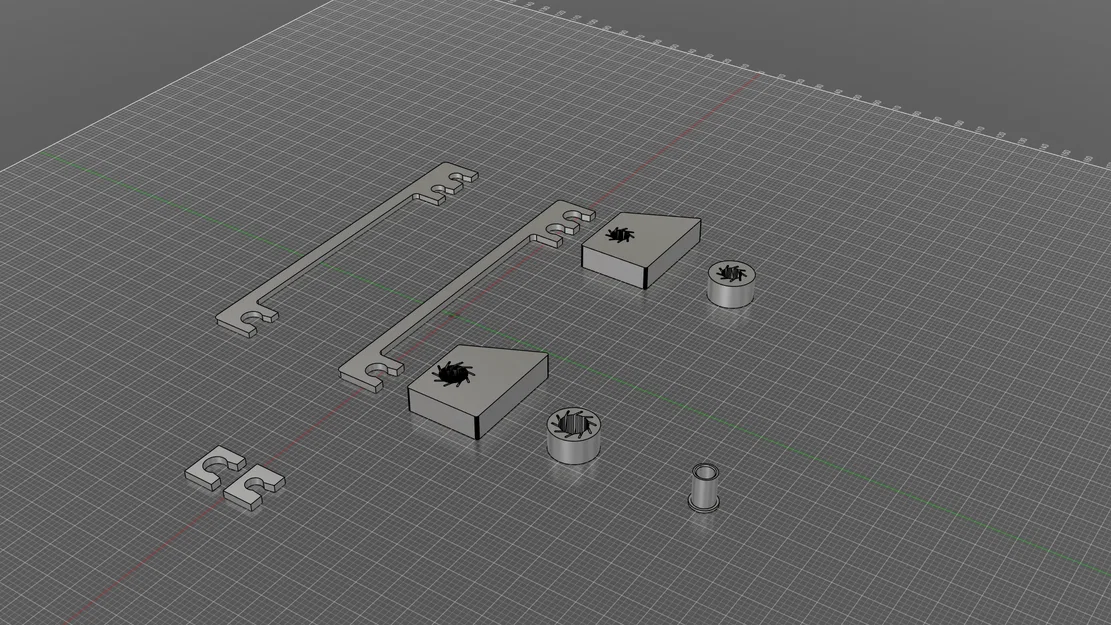Pick the lower pentagon block with splined hole

coord(478,391)
